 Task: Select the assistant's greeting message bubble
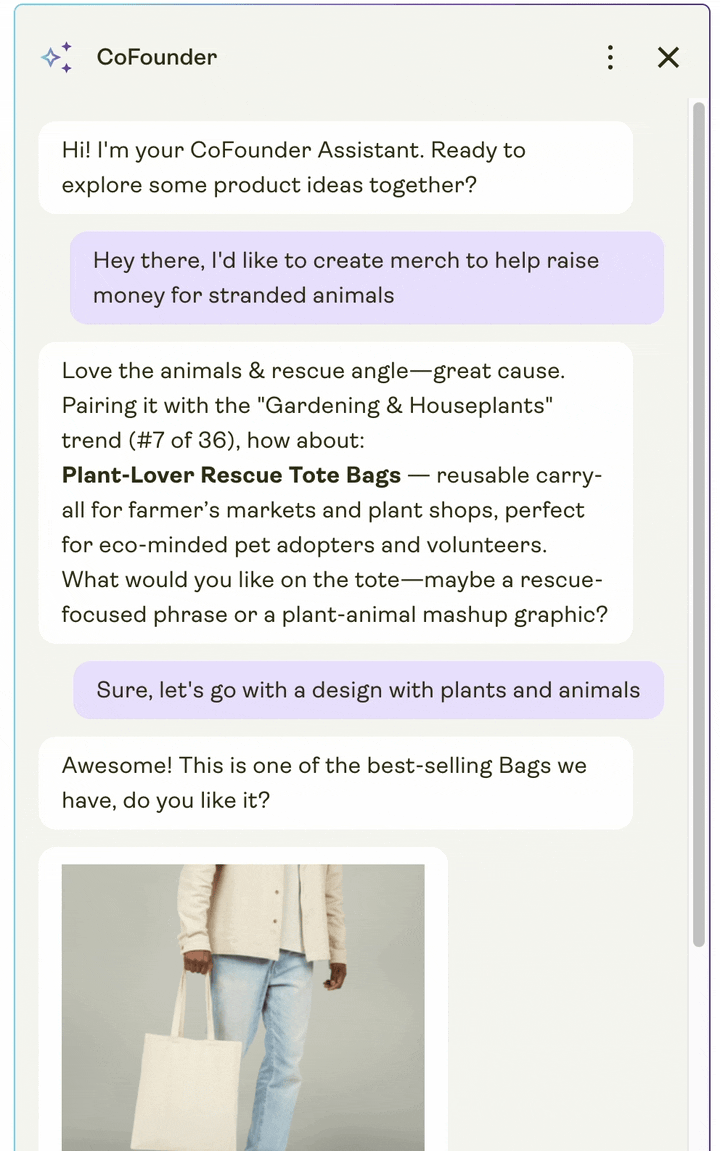click(335, 168)
